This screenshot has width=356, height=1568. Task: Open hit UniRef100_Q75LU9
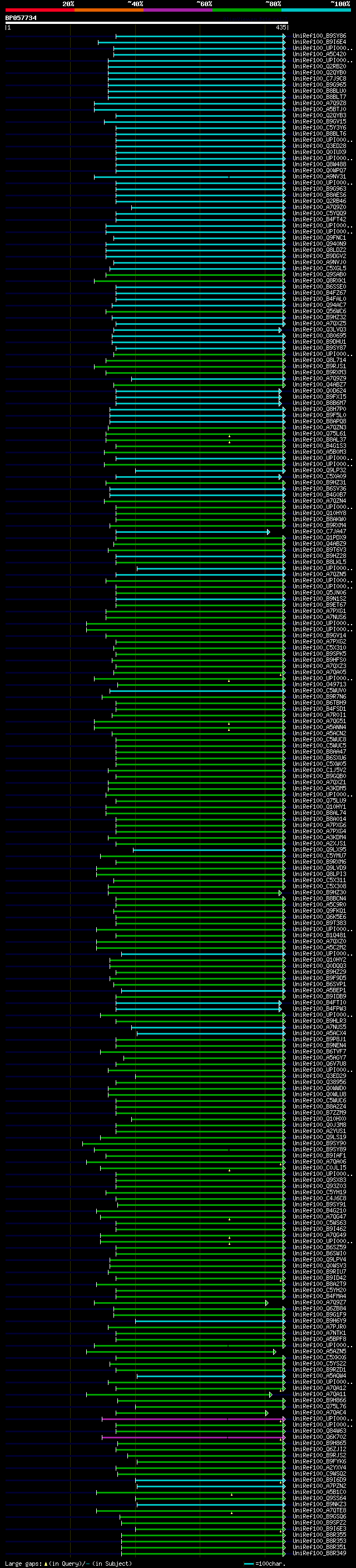[x=319, y=800]
